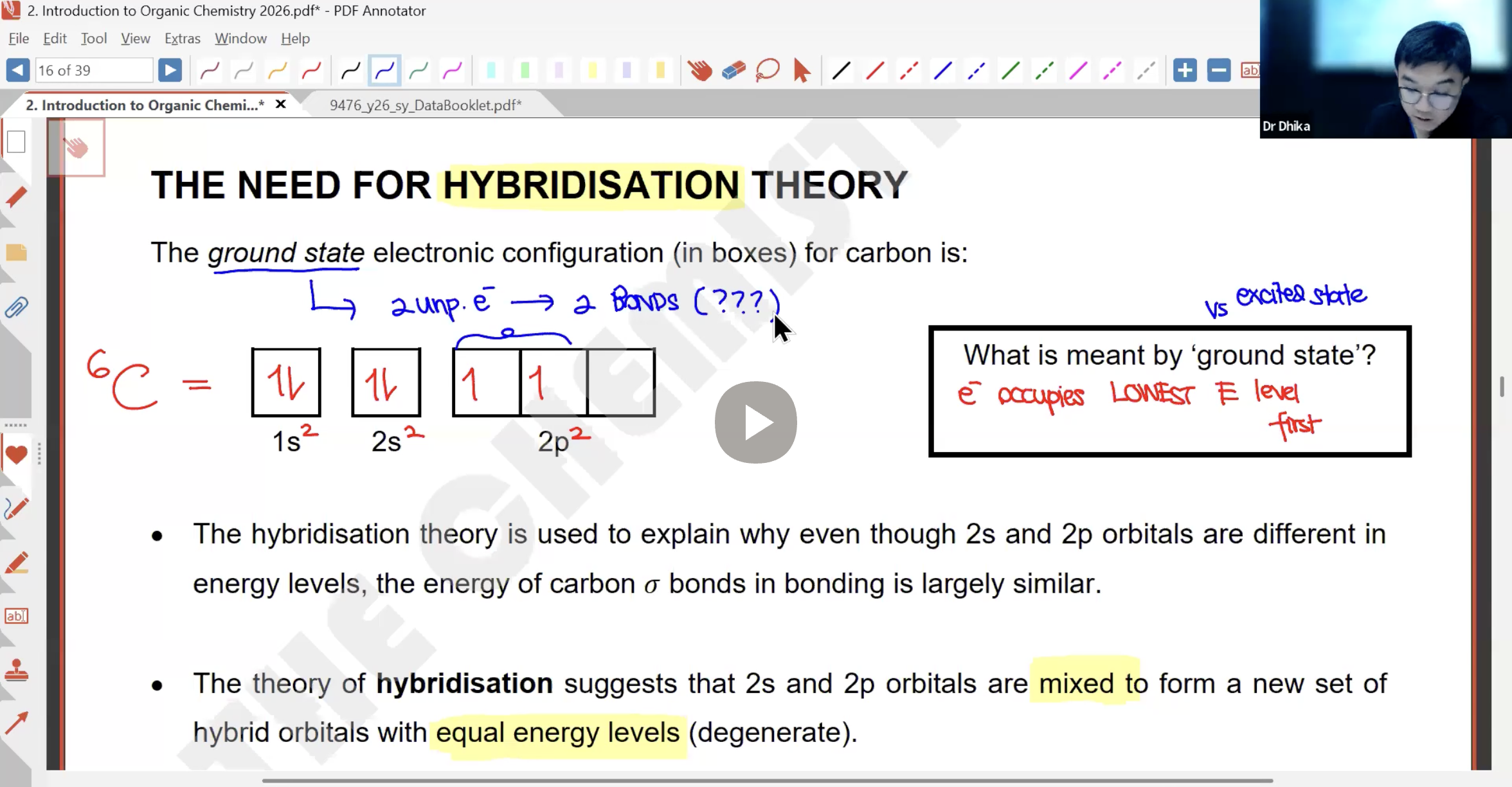Open the attachments paperclip sidebar panel

(x=16, y=308)
